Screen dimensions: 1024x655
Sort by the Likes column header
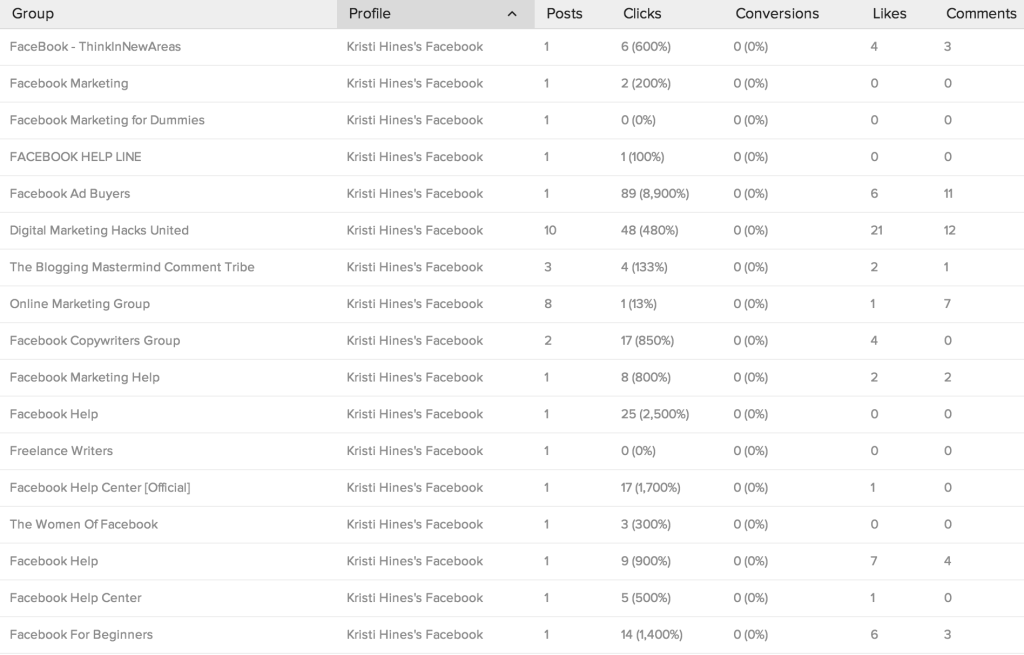[890, 14]
